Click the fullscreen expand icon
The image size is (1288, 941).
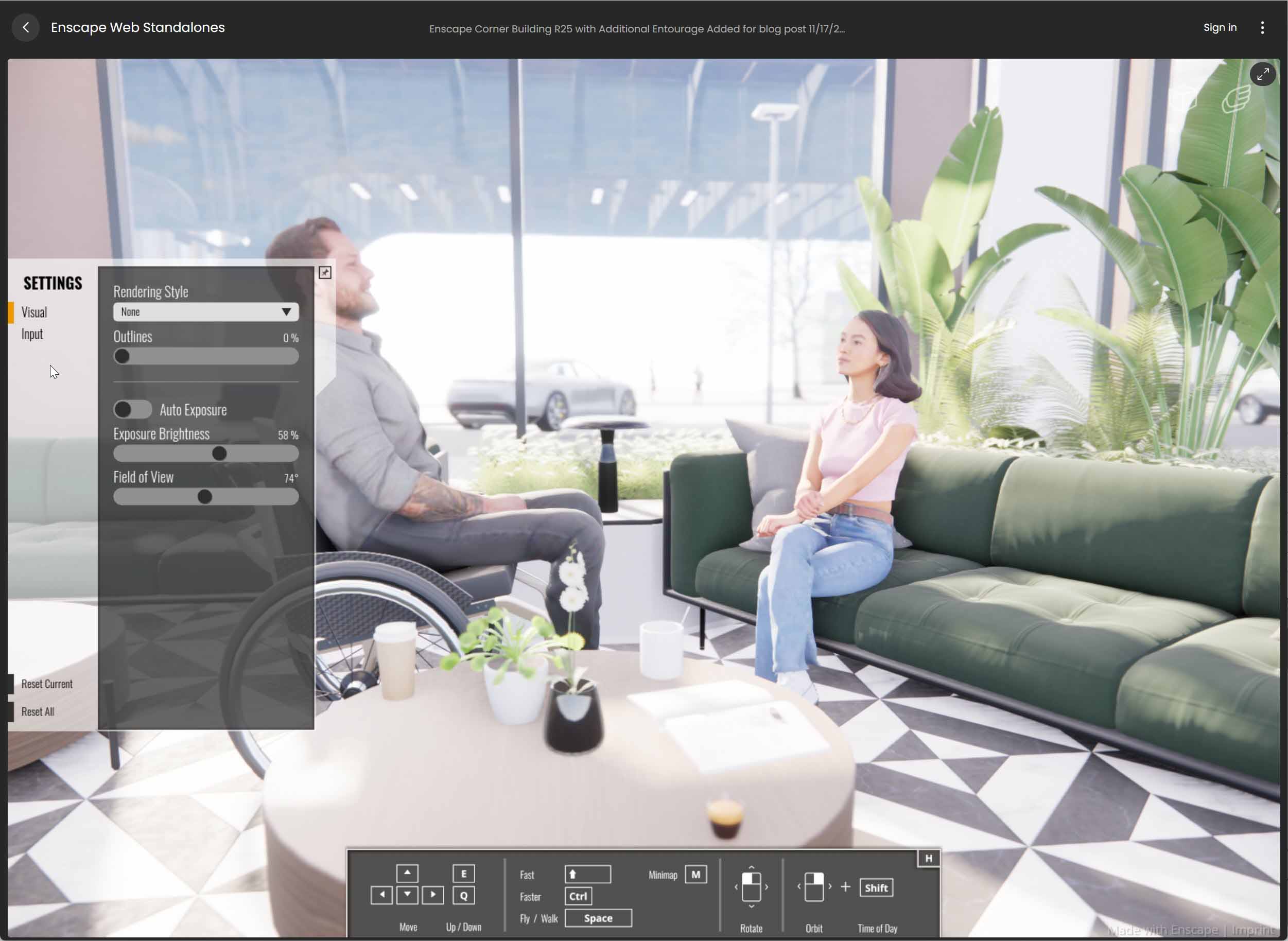tap(1262, 74)
